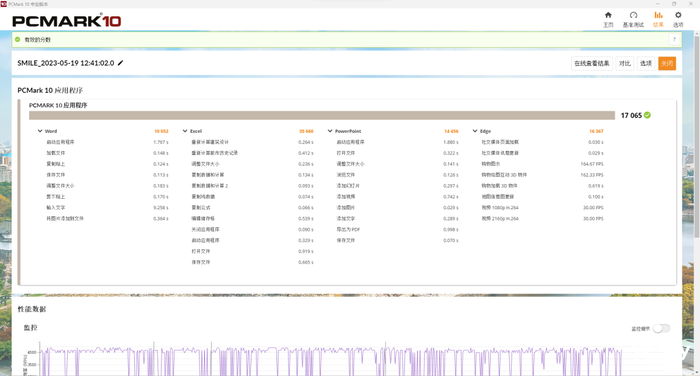Collapse the Excel results section
Viewport: 700px width, 376px height.
(x=185, y=131)
